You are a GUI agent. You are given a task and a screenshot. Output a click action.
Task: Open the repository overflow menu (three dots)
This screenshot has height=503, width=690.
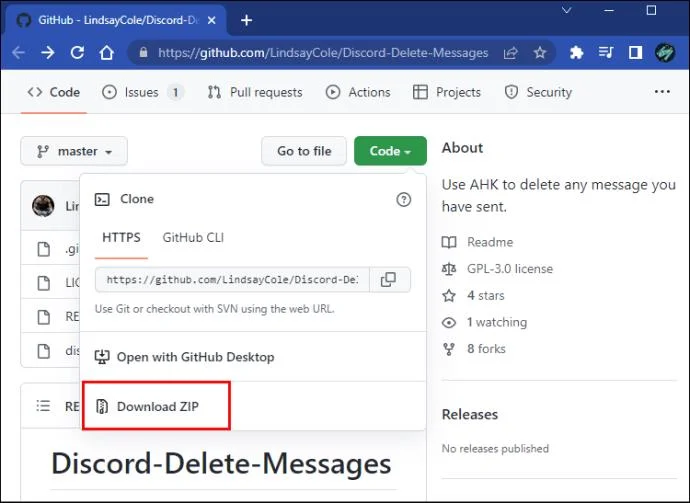click(662, 92)
